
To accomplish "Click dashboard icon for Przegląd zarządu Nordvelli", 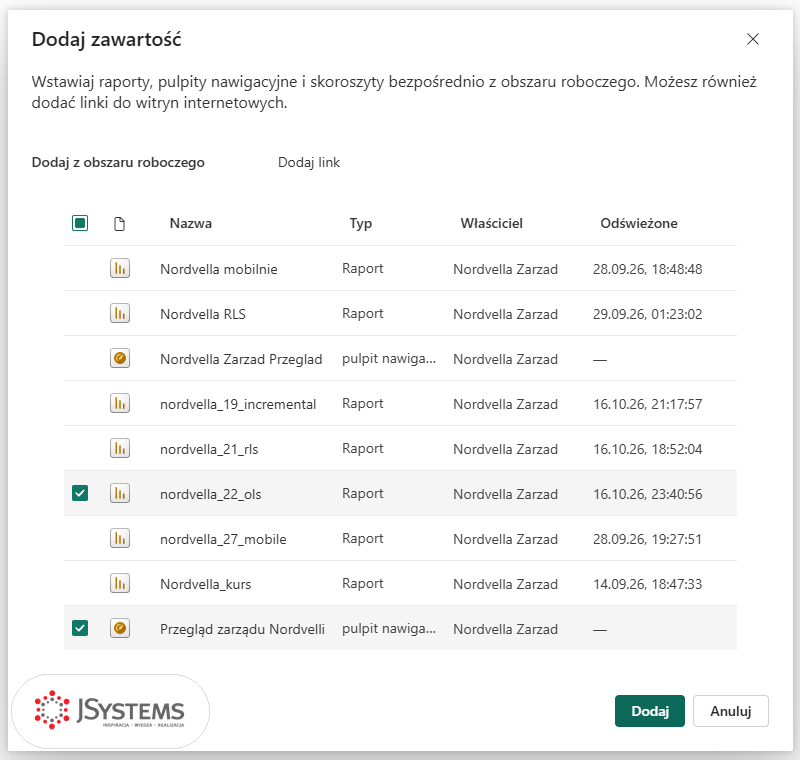I will point(120,628).
